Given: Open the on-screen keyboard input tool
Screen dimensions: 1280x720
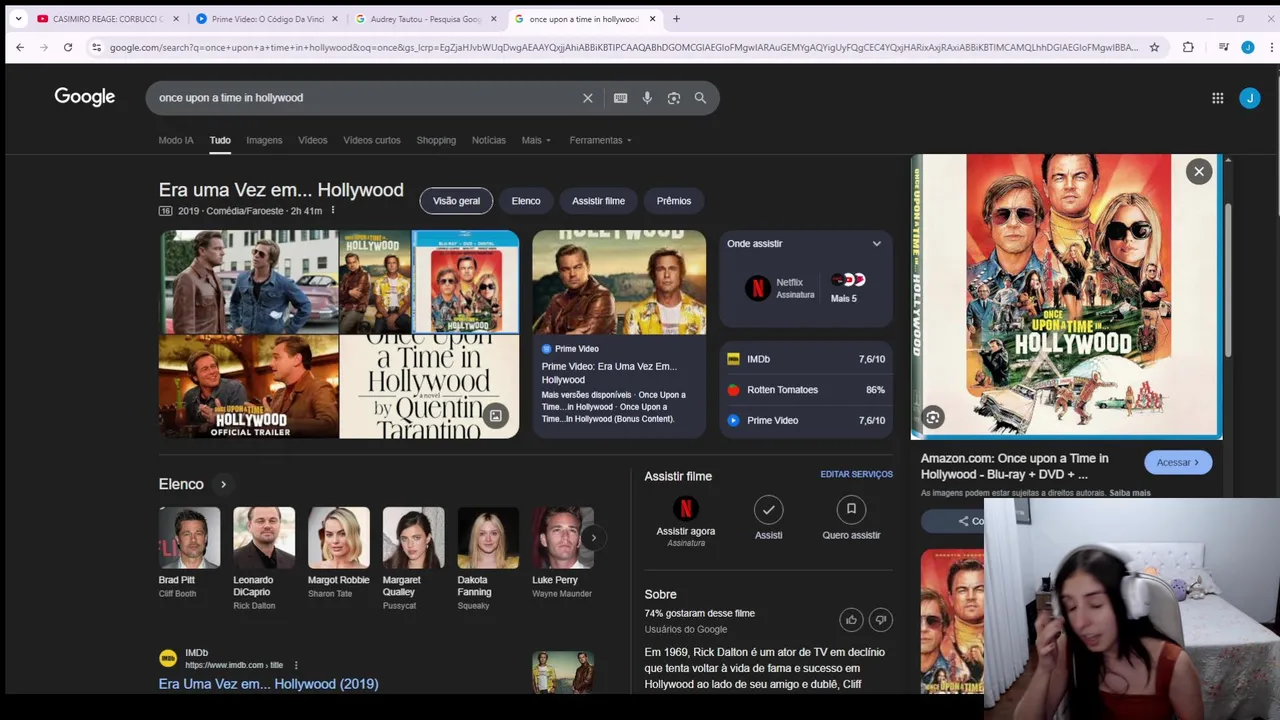Looking at the screenshot, I should [620, 98].
